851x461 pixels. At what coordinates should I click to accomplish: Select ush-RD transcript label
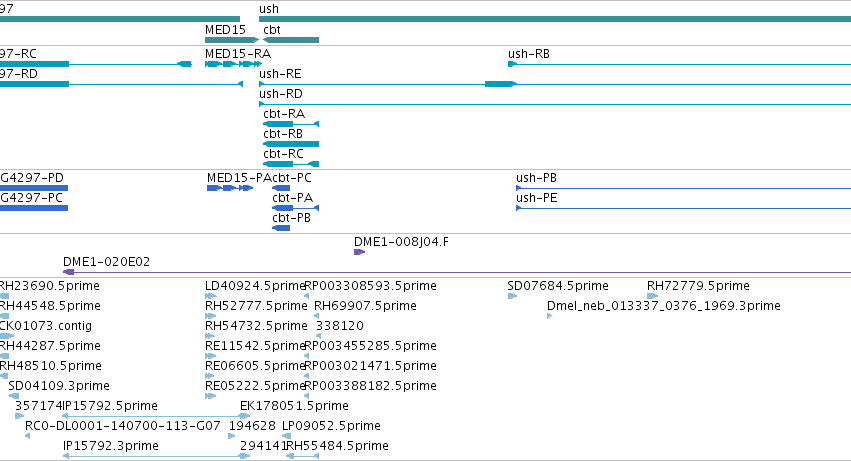[281, 94]
